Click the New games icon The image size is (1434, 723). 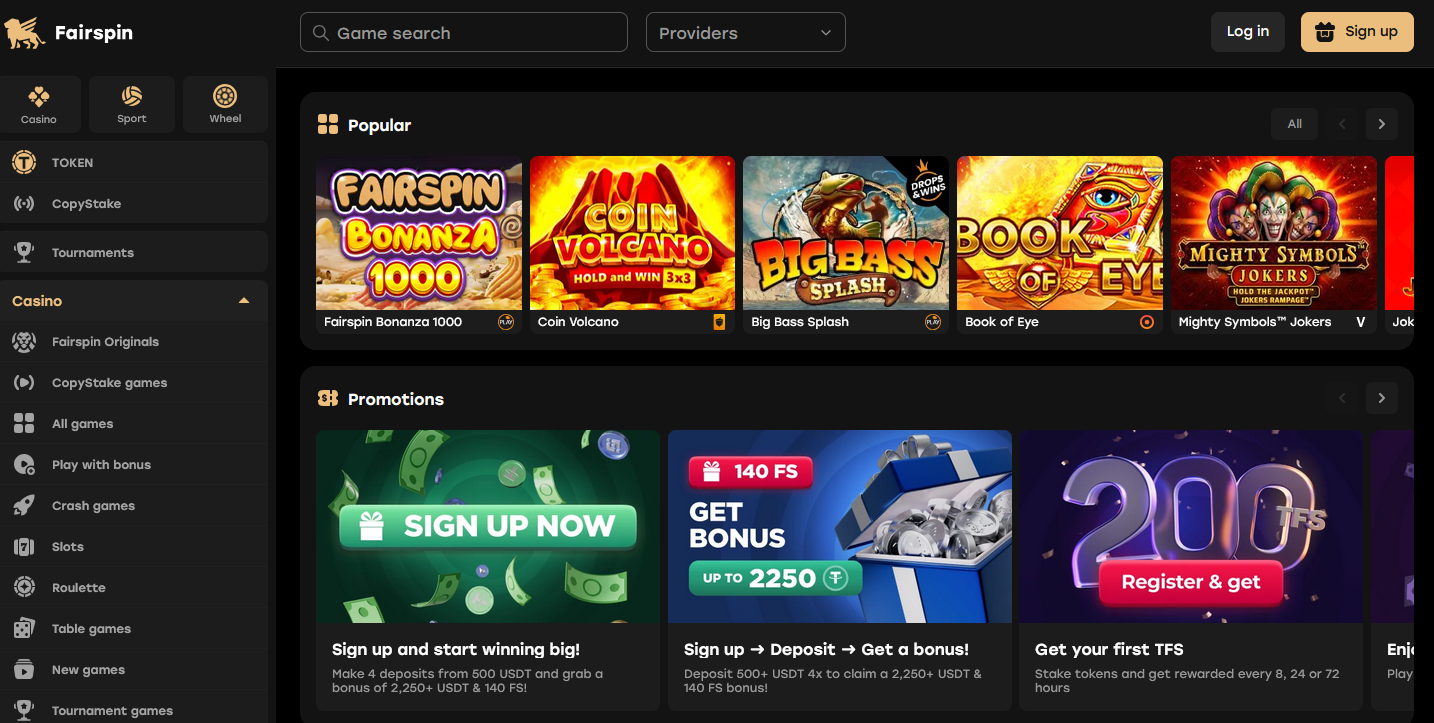click(x=24, y=670)
